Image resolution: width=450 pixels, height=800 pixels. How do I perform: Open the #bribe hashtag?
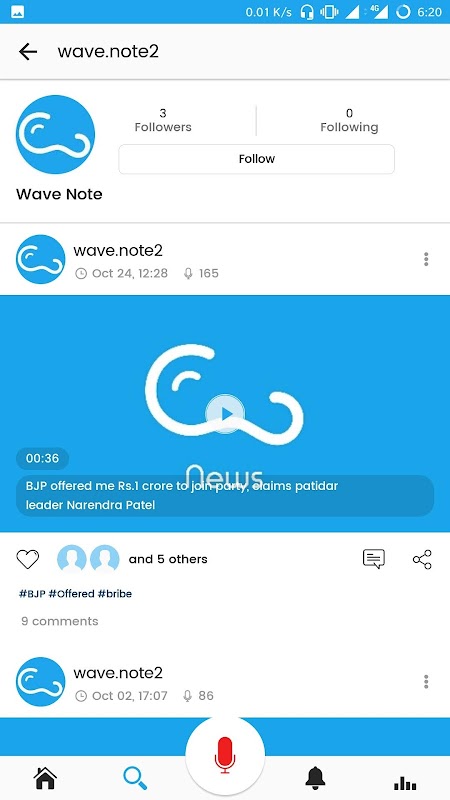(115, 594)
